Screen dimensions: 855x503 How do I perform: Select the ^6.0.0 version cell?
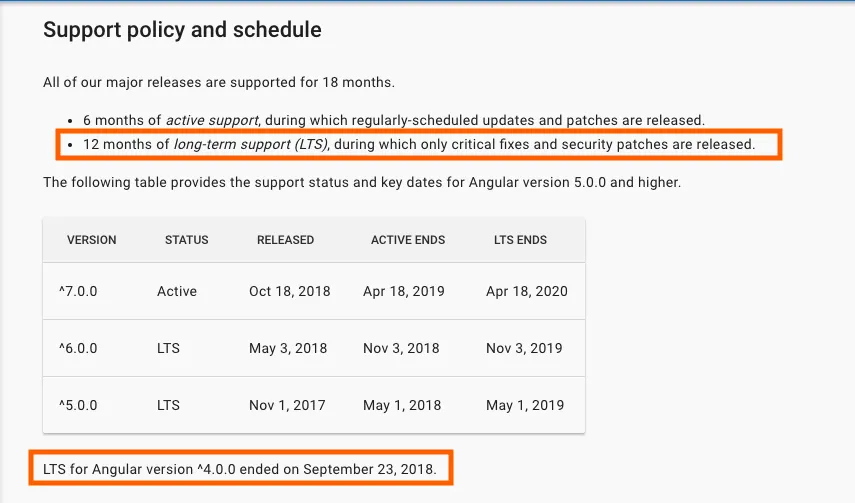(x=78, y=348)
